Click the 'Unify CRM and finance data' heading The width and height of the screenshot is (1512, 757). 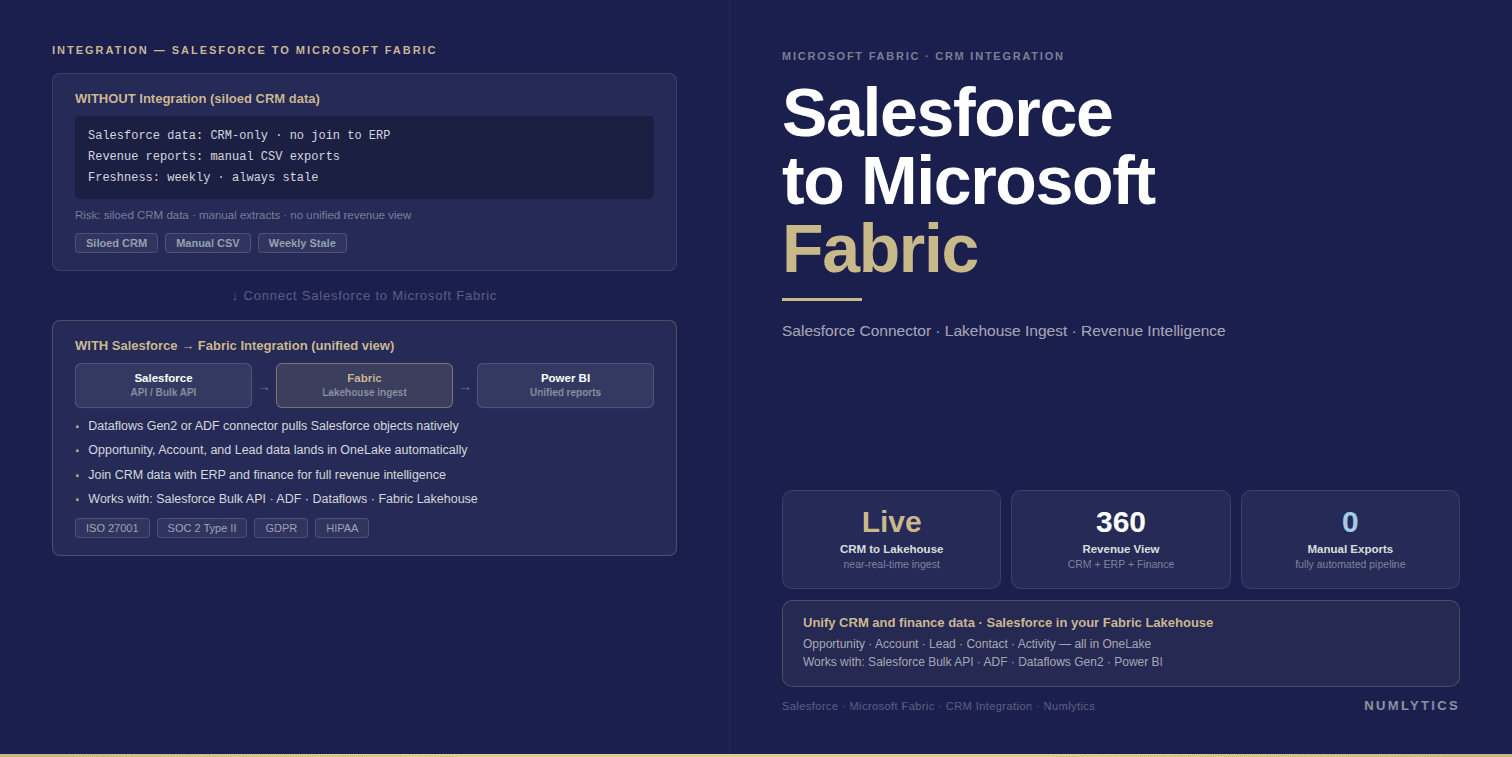click(x=1008, y=623)
